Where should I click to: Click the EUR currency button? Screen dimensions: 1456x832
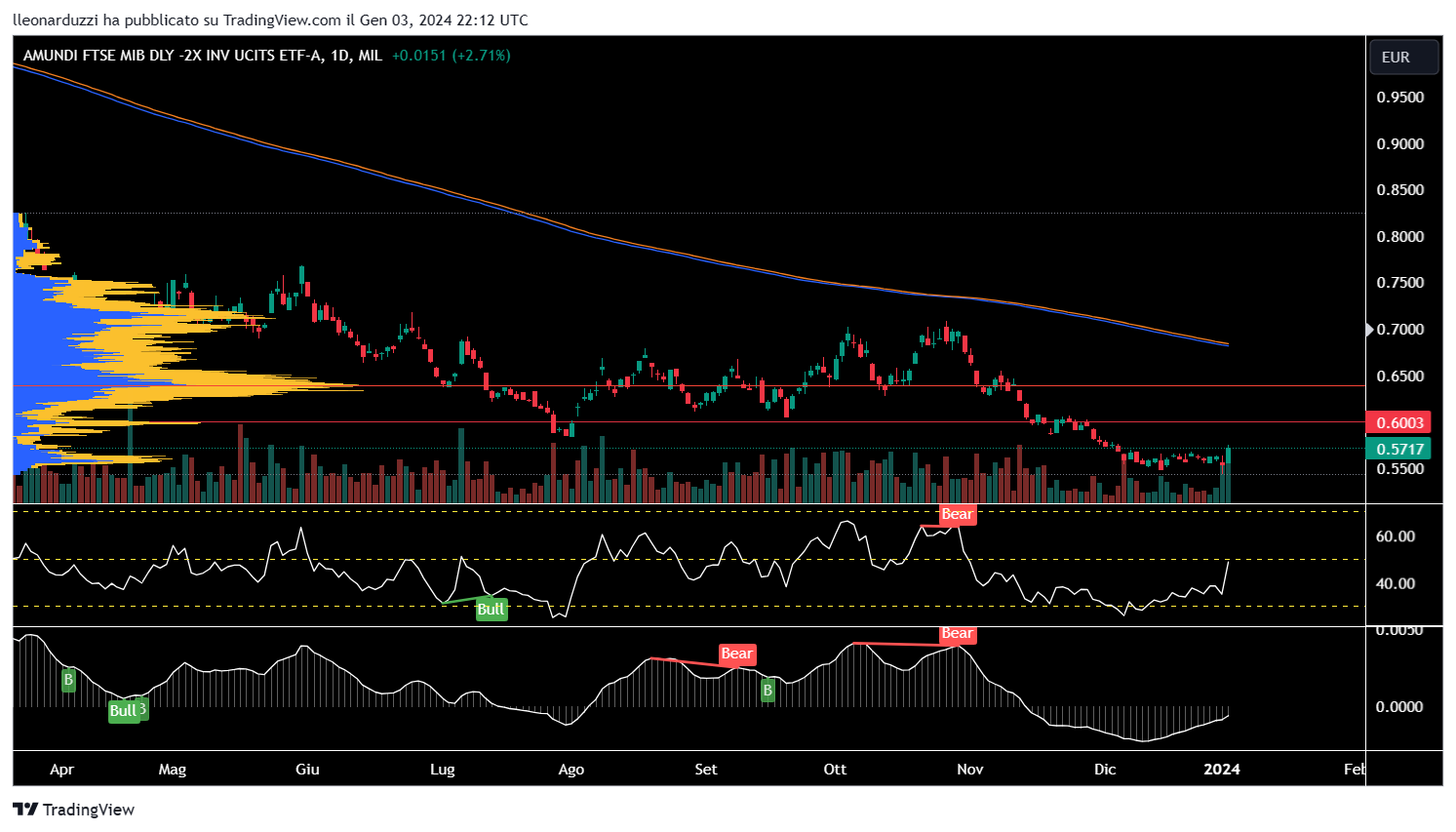pyautogui.click(x=1403, y=58)
